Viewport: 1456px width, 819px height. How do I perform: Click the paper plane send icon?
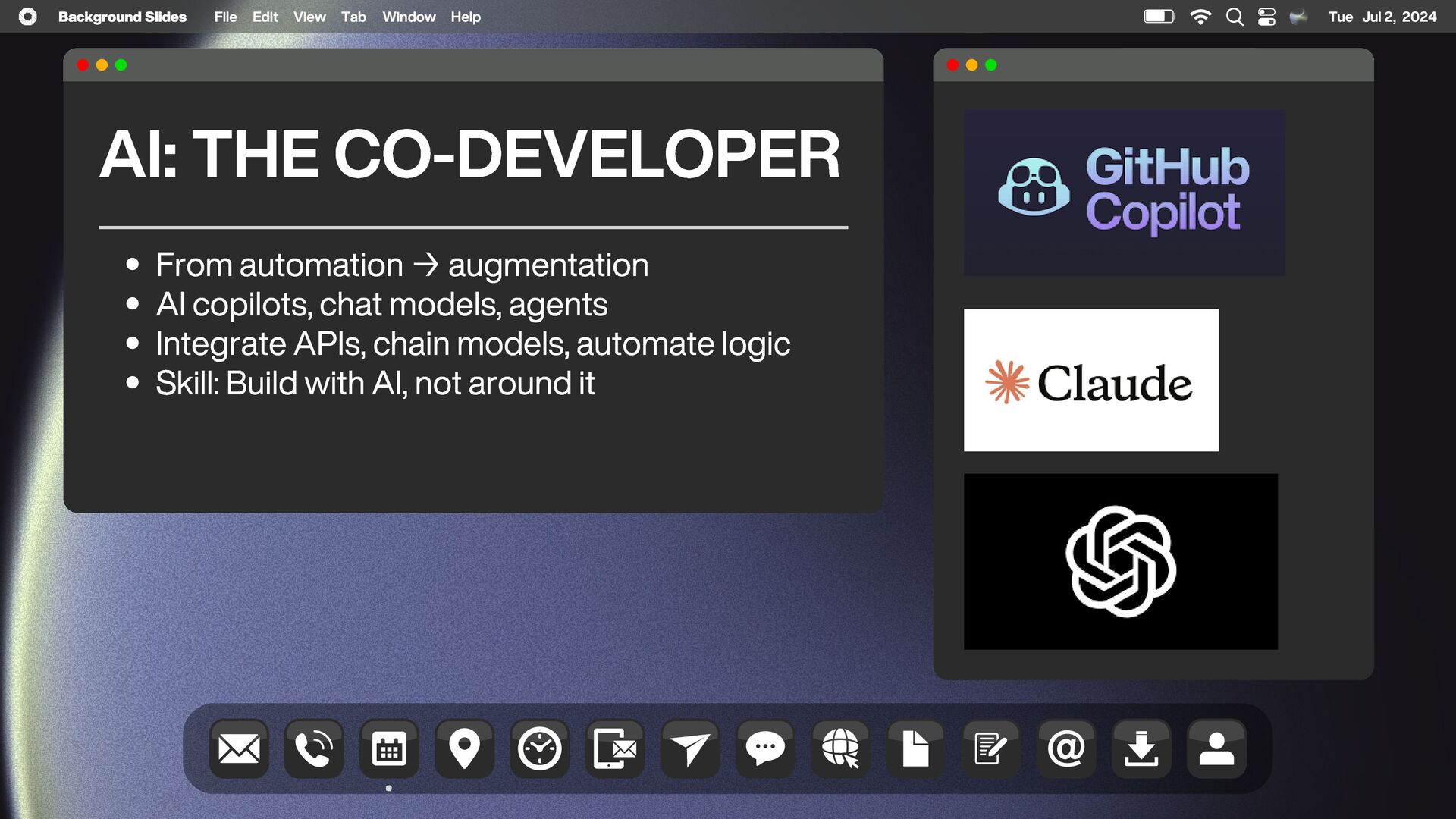(690, 749)
